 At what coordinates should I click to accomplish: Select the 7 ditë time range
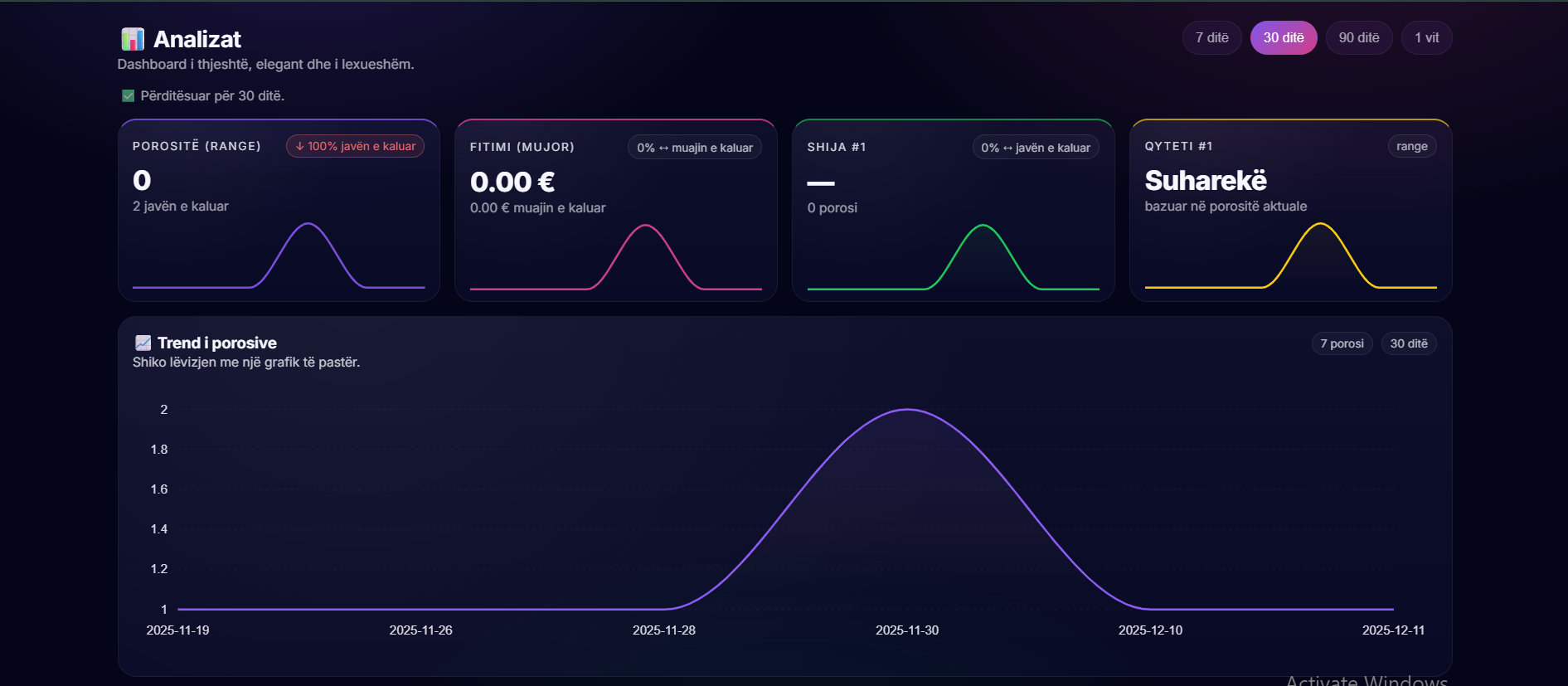(x=1211, y=38)
